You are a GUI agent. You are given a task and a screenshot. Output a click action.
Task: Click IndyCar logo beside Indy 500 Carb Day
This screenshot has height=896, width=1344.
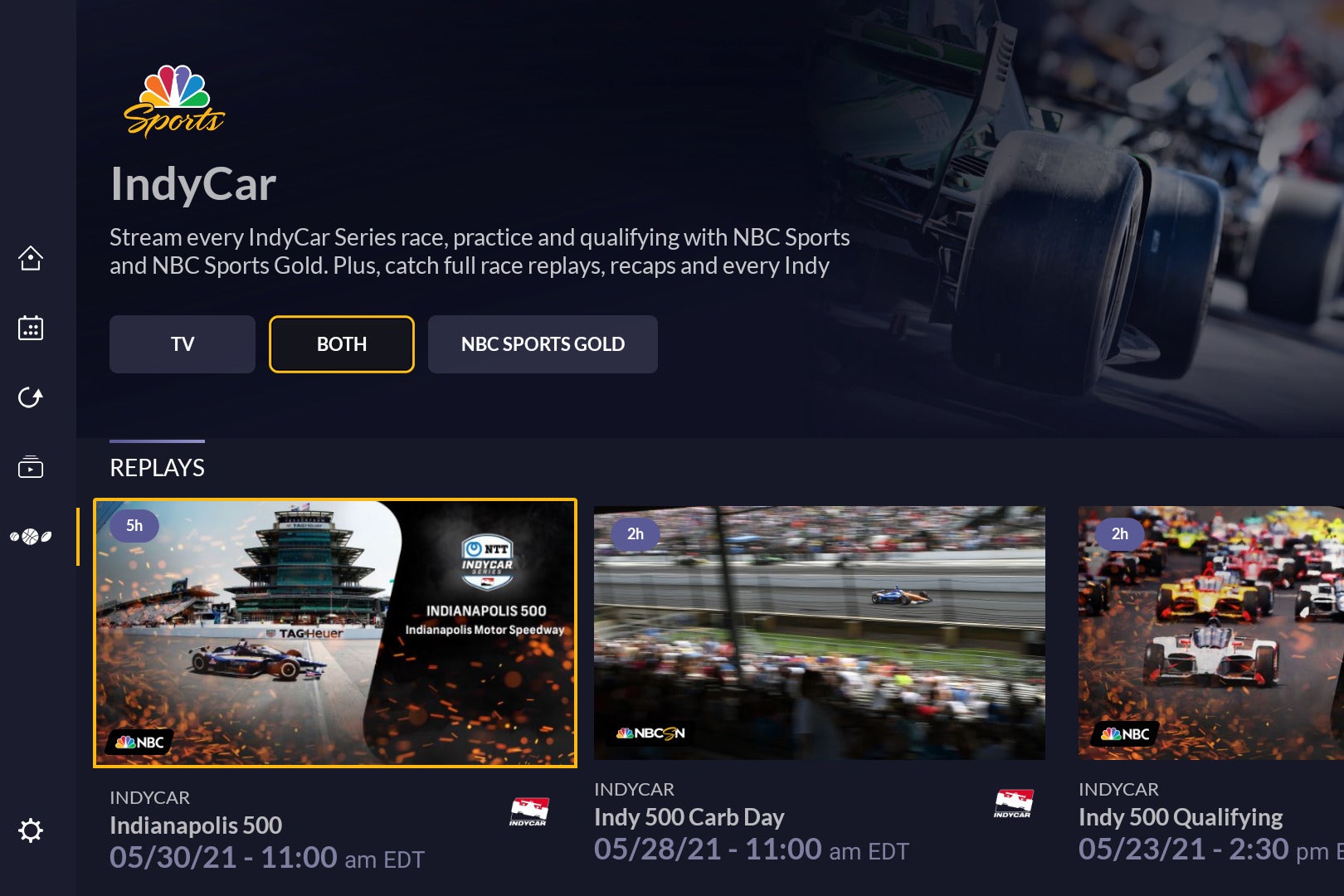(1013, 803)
